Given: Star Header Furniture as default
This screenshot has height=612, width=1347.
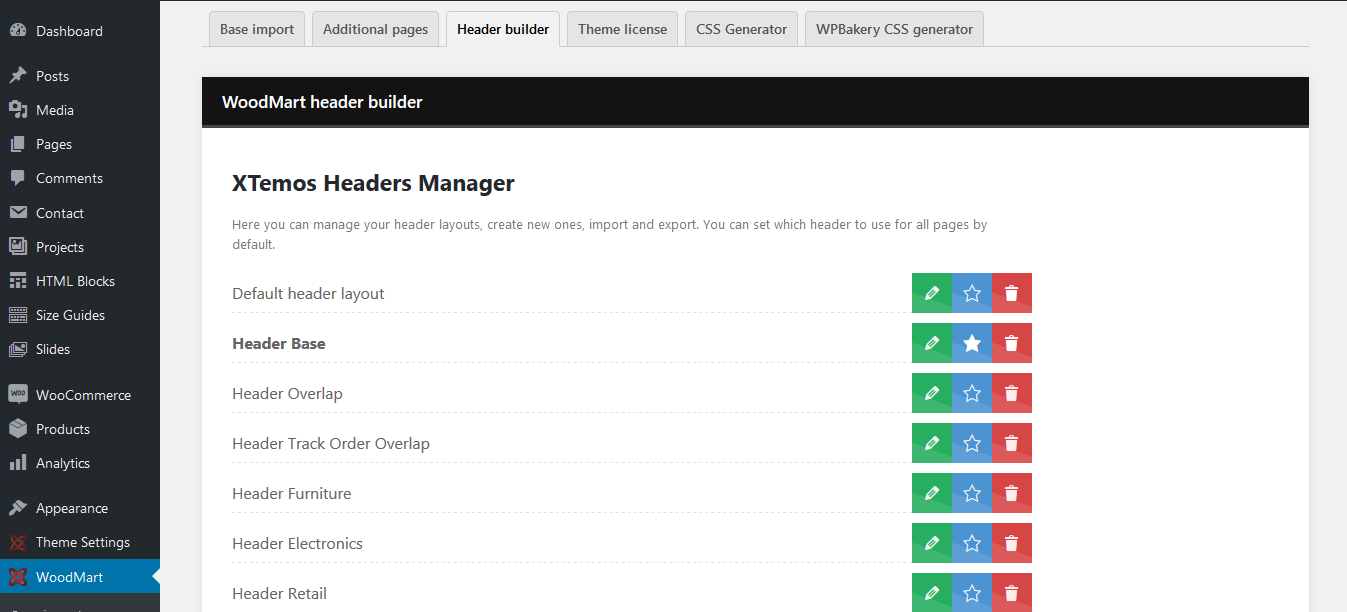Looking at the screenshot, I should 972,493.
